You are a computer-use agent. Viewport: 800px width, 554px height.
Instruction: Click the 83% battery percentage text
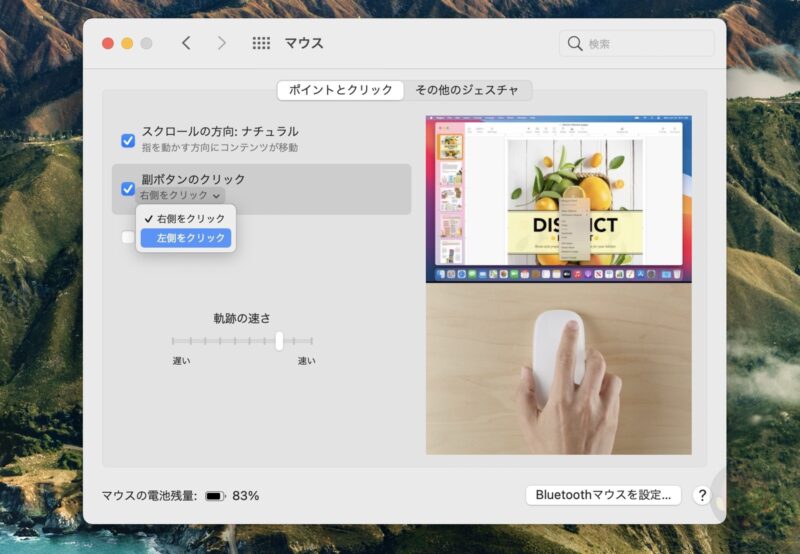pyautogui.click(x=245, y=496)
